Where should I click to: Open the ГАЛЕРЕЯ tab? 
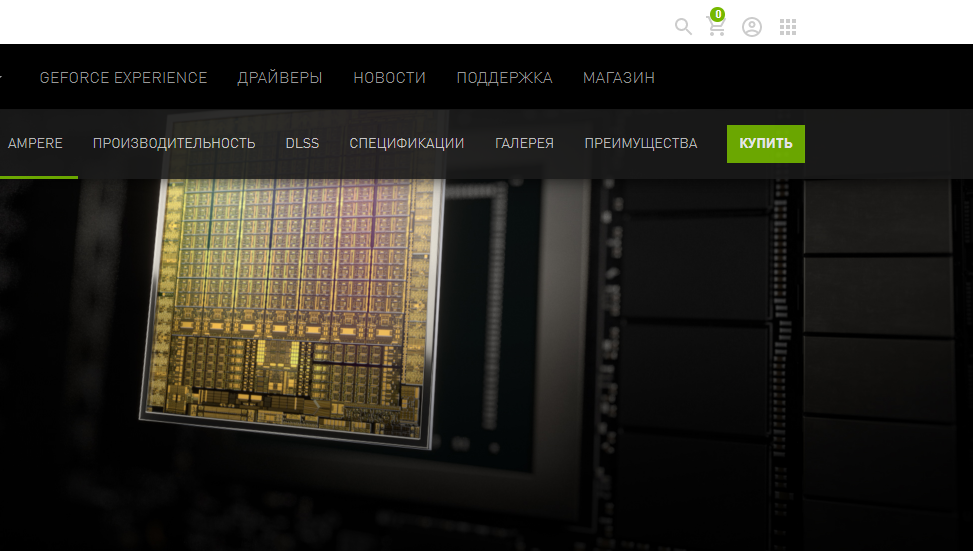[x=524, y=143]
